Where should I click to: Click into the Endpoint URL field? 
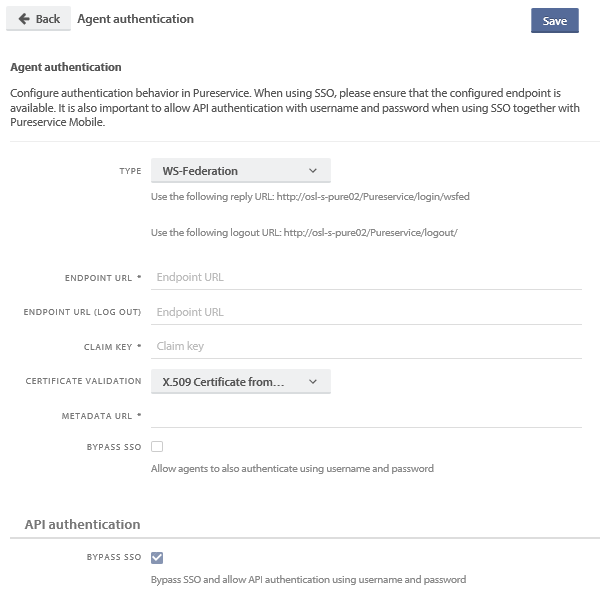tap(366, 277)
